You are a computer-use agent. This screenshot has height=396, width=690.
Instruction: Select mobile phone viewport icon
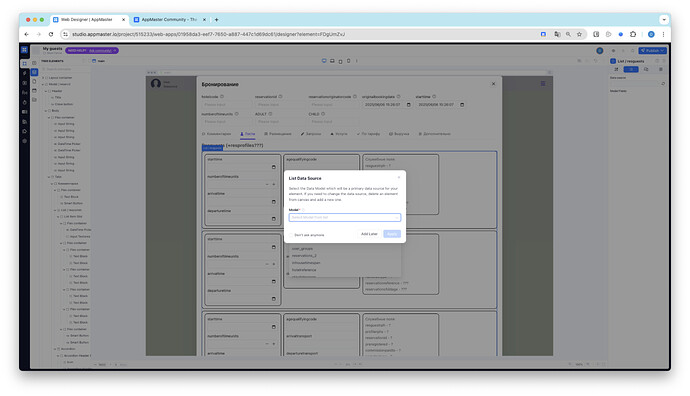coord(349,61)
